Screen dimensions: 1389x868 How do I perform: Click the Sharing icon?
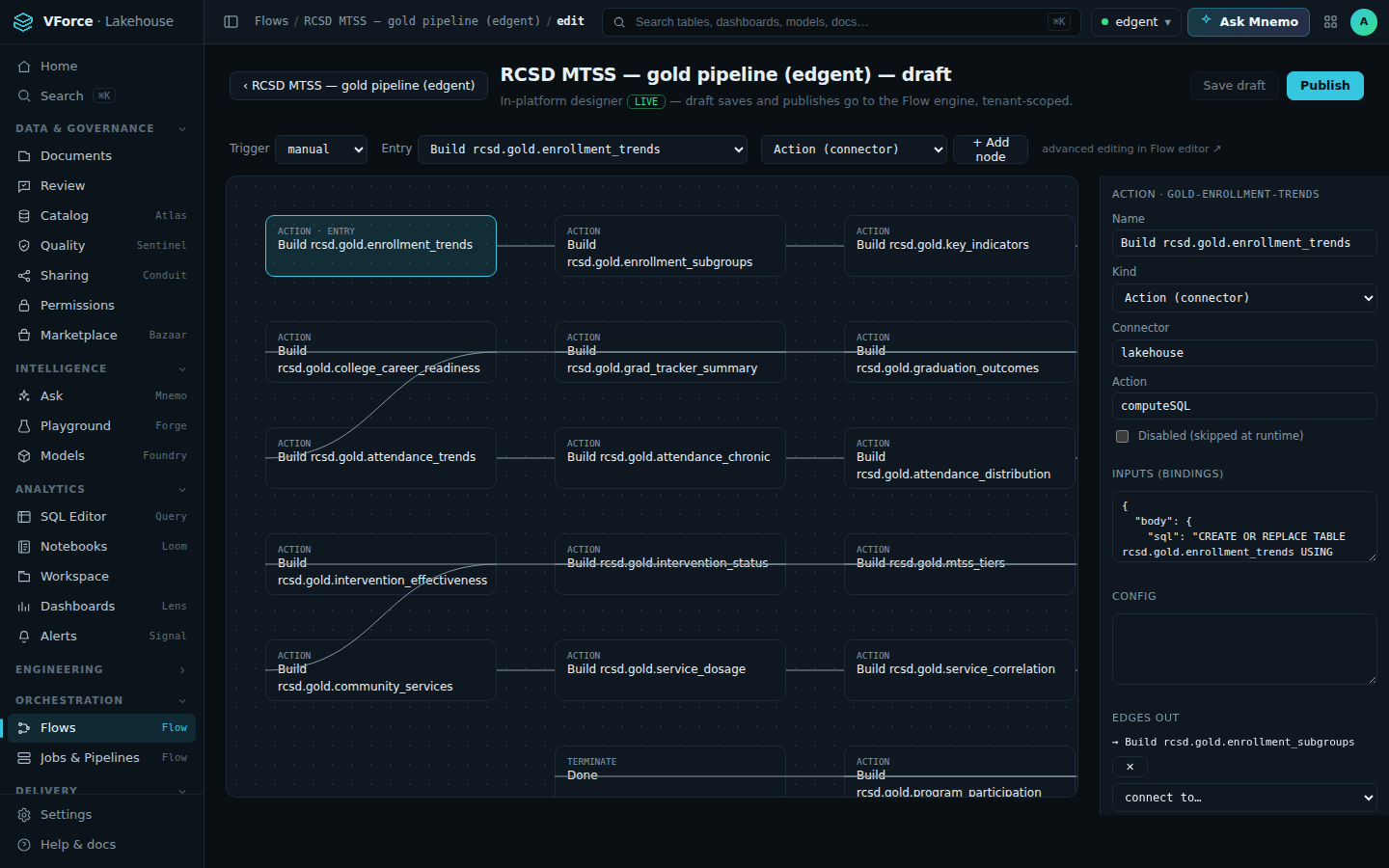click(24, 276)
